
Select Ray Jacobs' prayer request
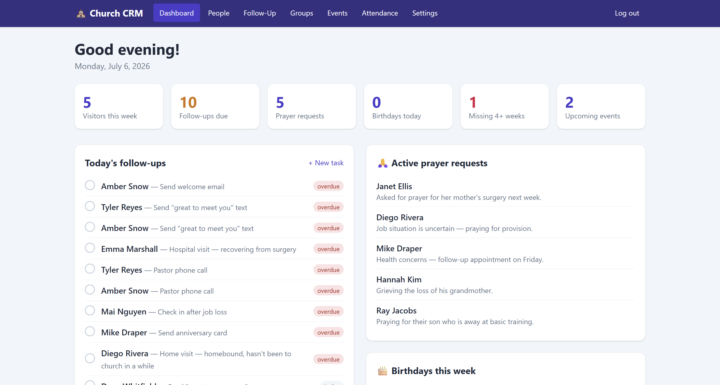tap(505, 316)
